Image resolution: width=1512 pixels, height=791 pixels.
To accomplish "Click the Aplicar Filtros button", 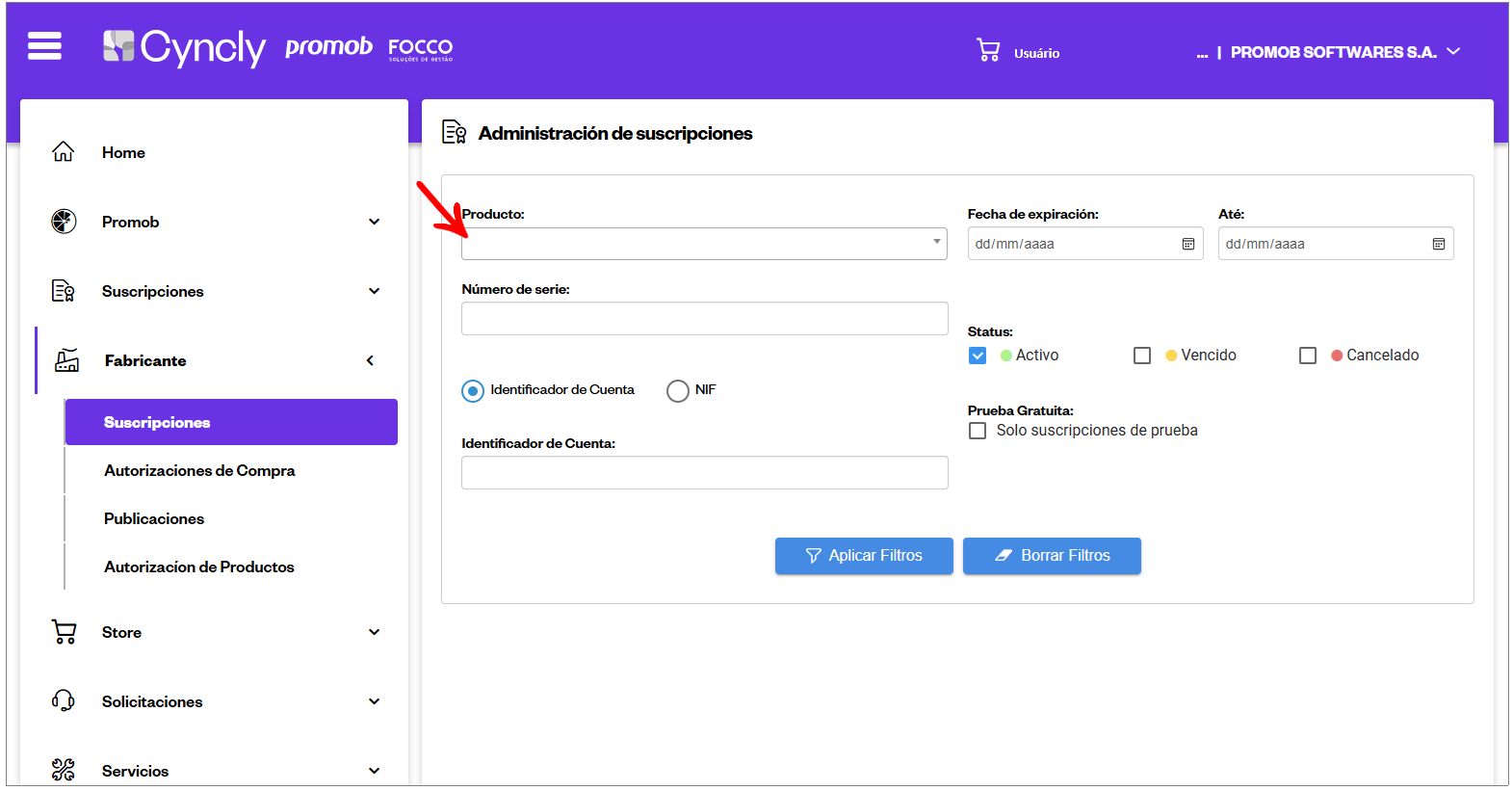I will click(864, 556).
